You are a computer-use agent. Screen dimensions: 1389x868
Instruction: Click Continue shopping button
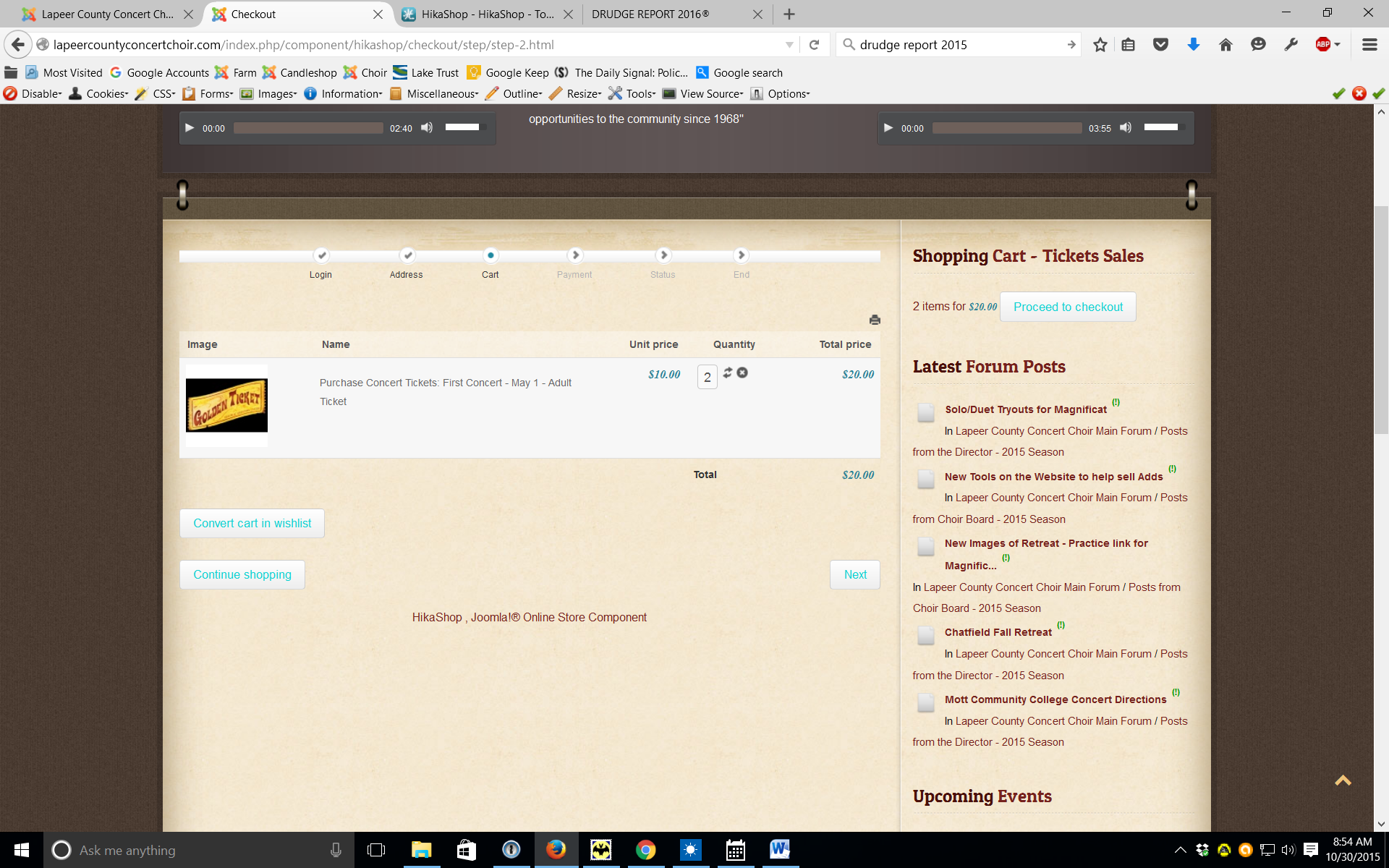click(x=242, y=574)
